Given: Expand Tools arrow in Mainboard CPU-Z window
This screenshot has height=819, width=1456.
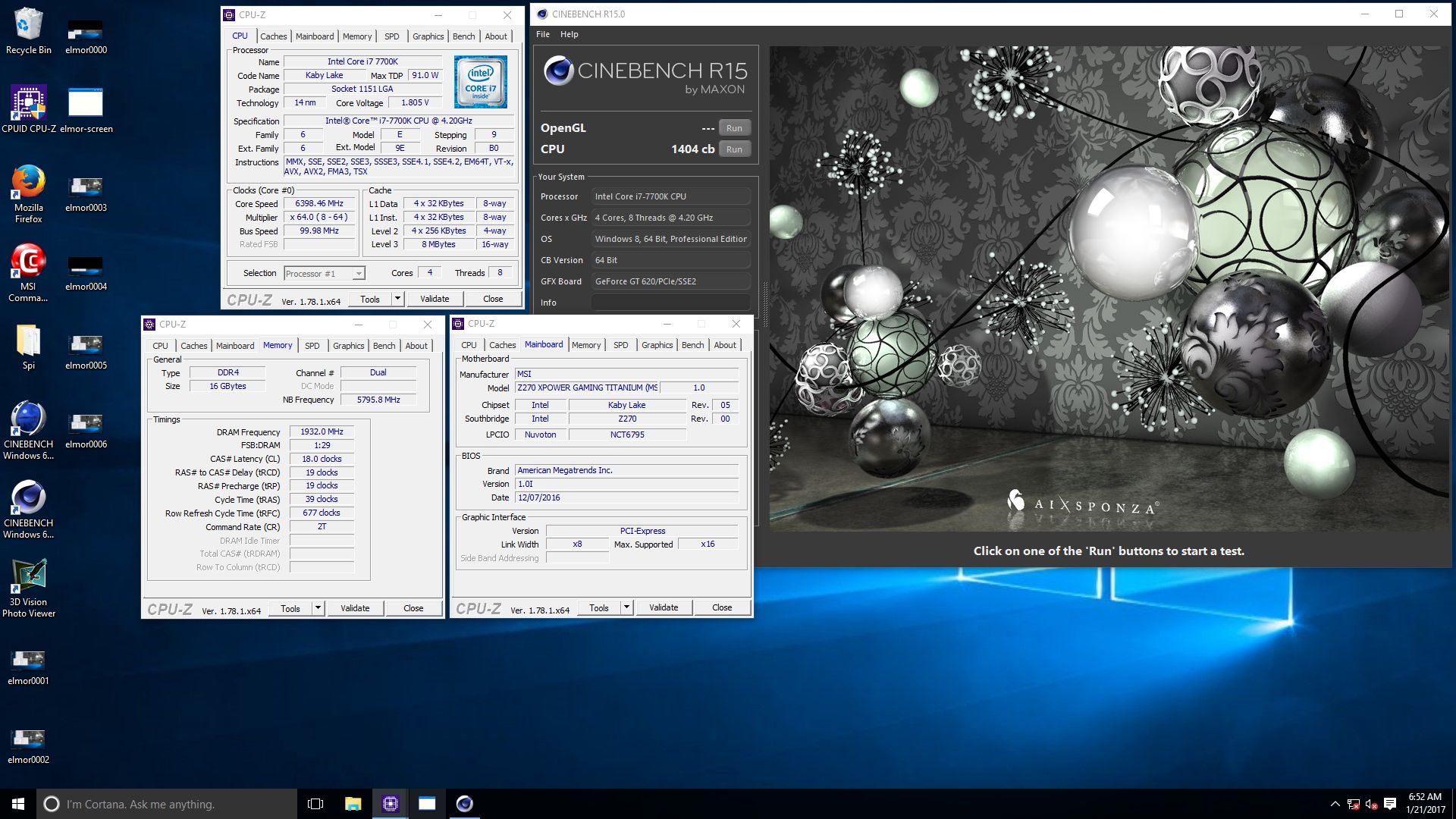Looking at the screenshot, I should [x=626, y=607].
